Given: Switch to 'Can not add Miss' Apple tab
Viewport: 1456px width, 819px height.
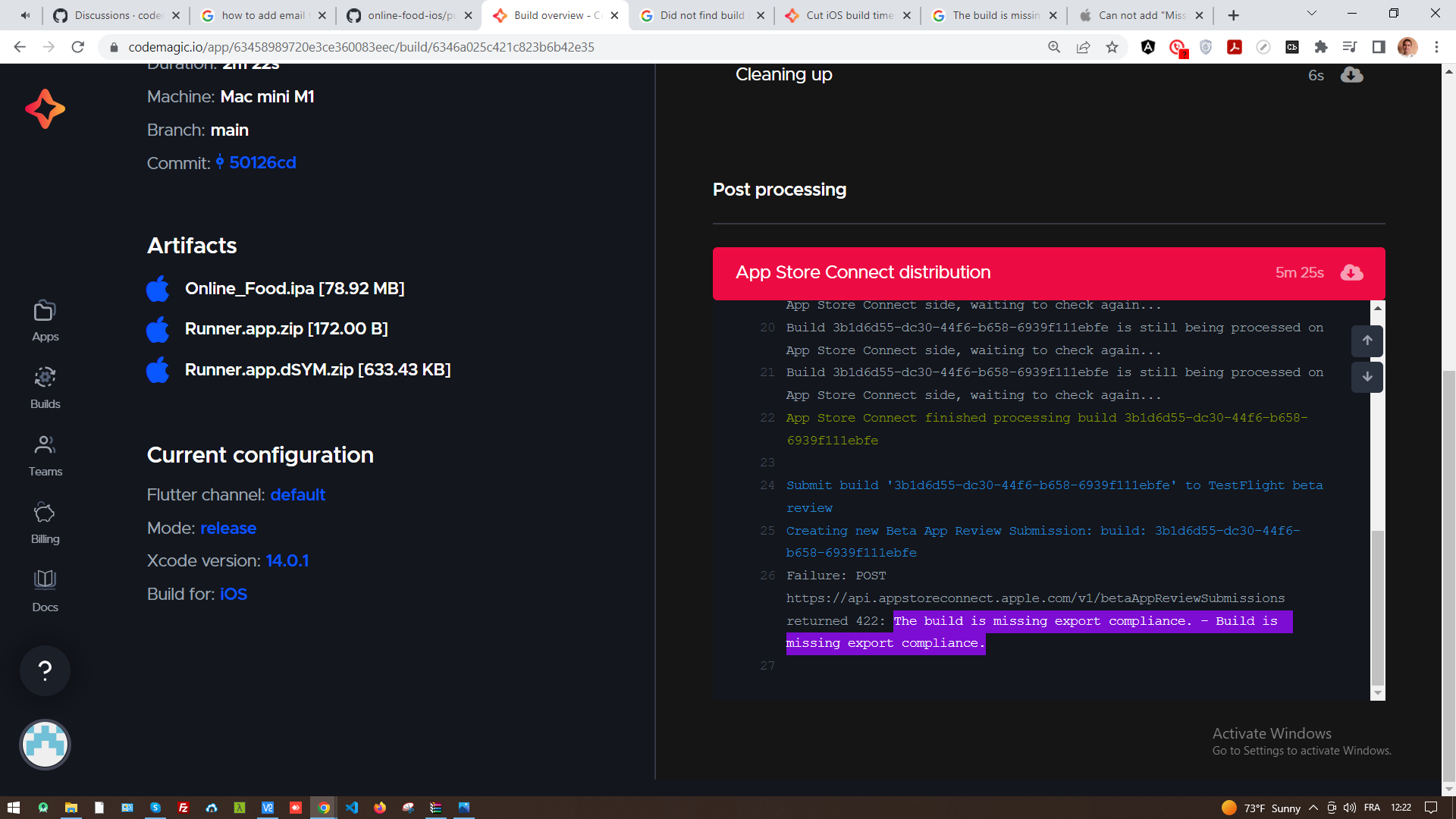Looking at the screenshot, I should point(1142,15).
